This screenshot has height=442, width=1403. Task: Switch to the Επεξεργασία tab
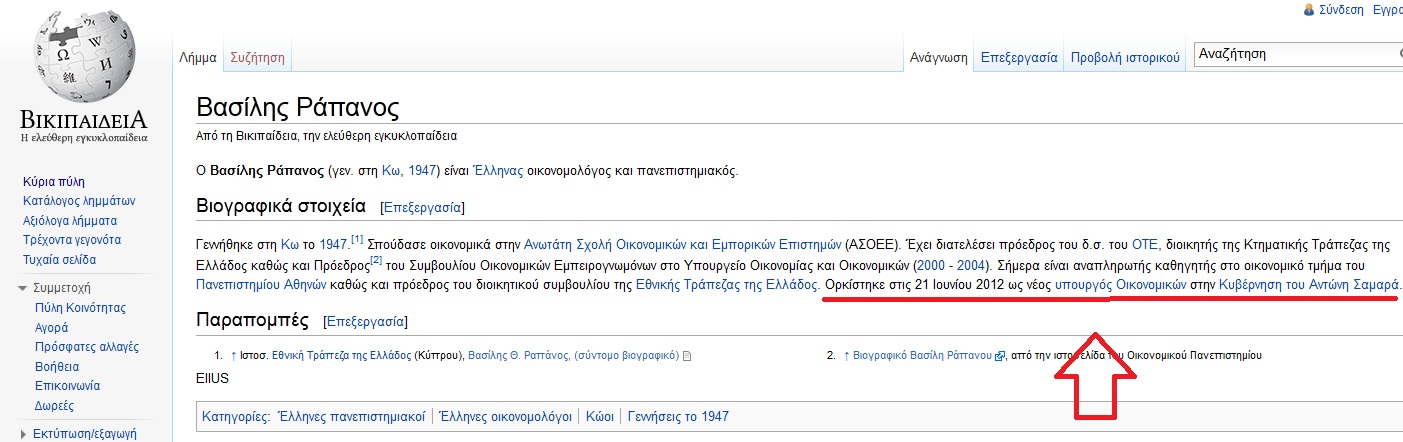click(x=1018, y=58)
